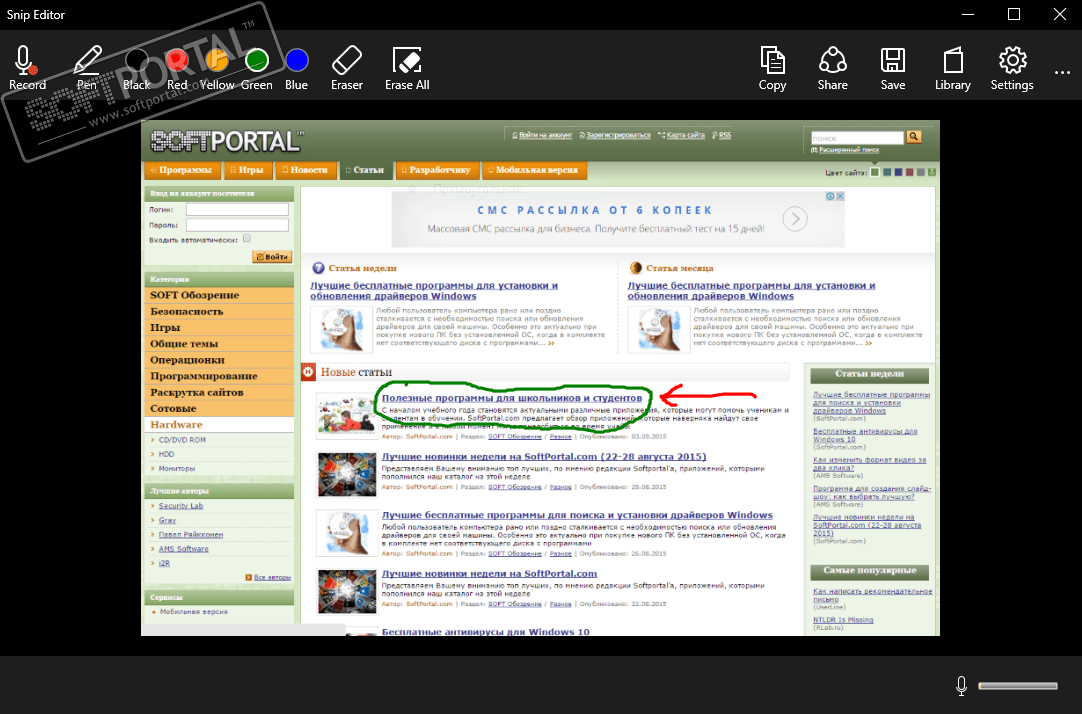Open the Мобильная версия tab

click(x=533, y=170)
